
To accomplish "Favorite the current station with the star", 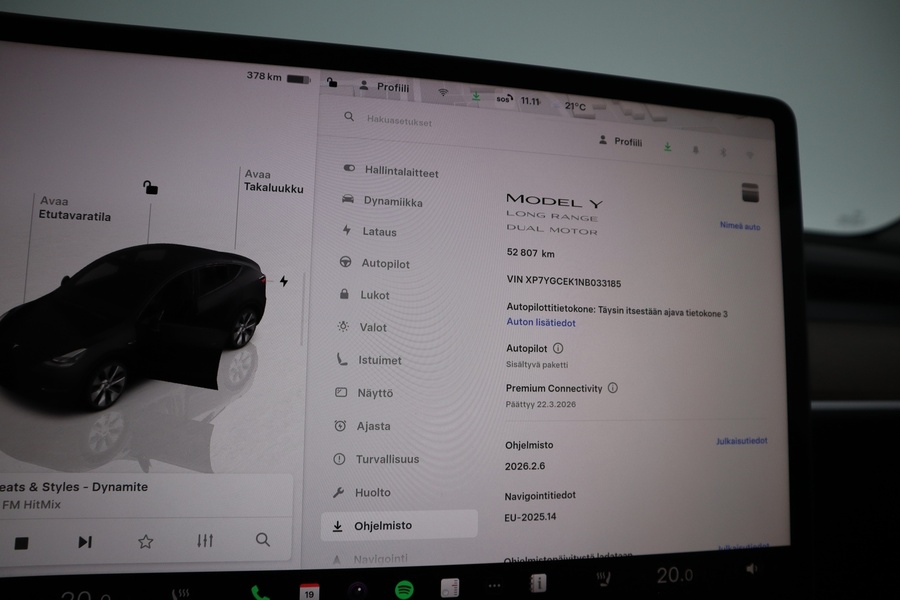I will [x=145, y=542].
